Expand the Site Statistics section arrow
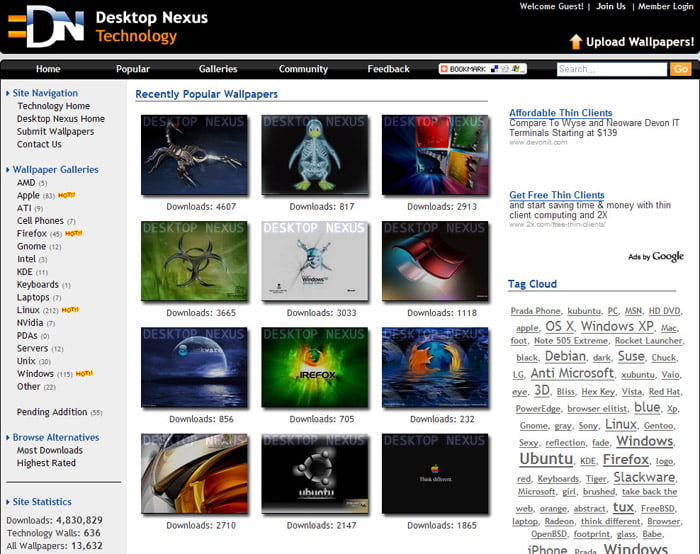Screen dimensions: 700x554 click(x=8, y=502)
